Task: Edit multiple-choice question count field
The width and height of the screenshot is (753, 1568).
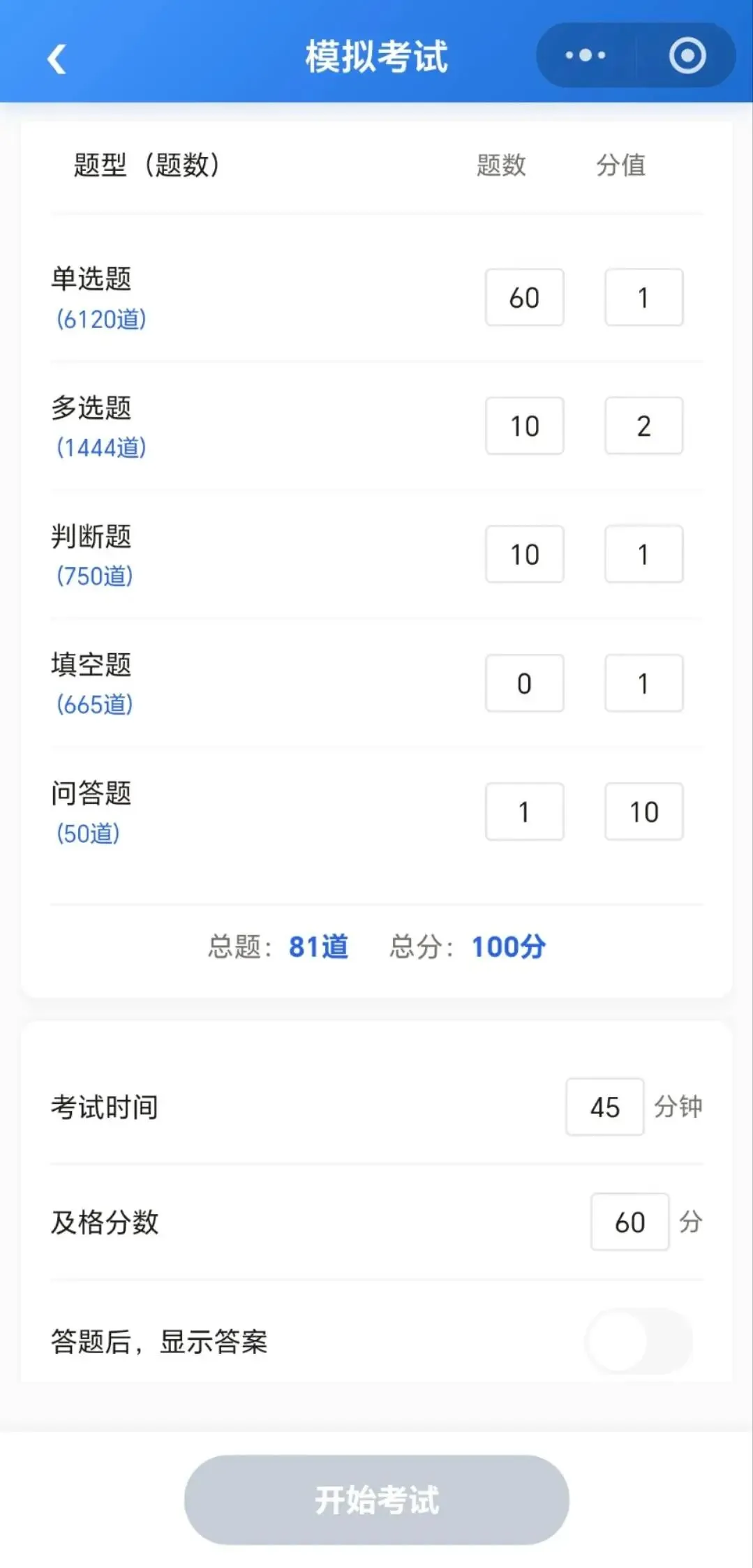Action: point(525,426)
